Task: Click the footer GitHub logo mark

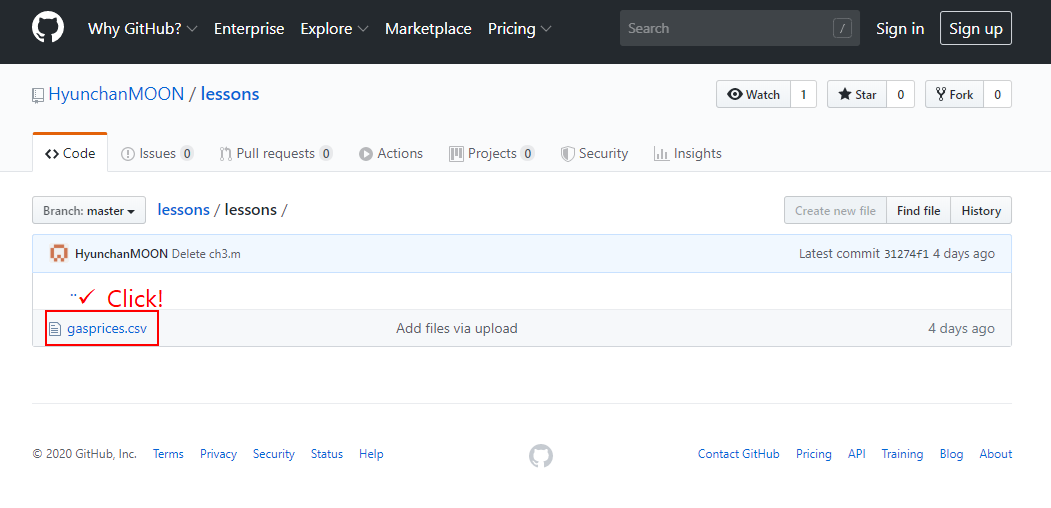Action: 541,456
